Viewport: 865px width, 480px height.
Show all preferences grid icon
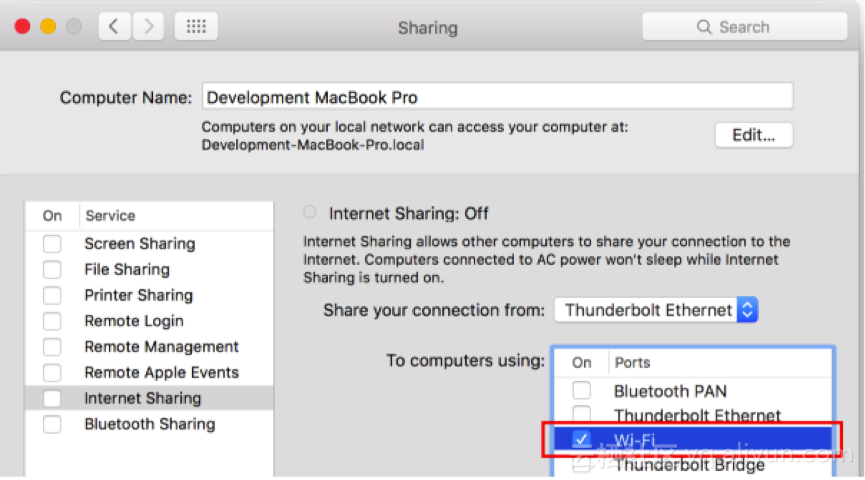[x=196, y=26]
